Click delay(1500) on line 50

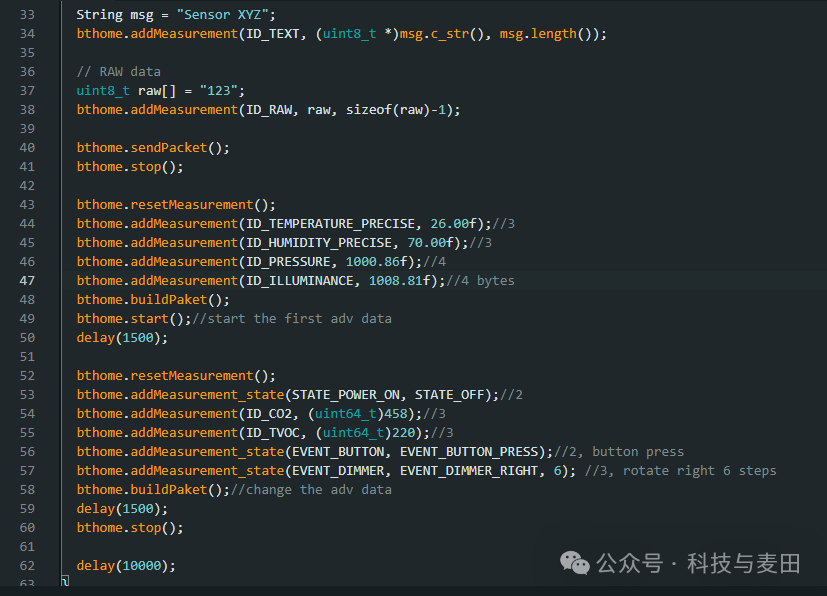point(122,338)
